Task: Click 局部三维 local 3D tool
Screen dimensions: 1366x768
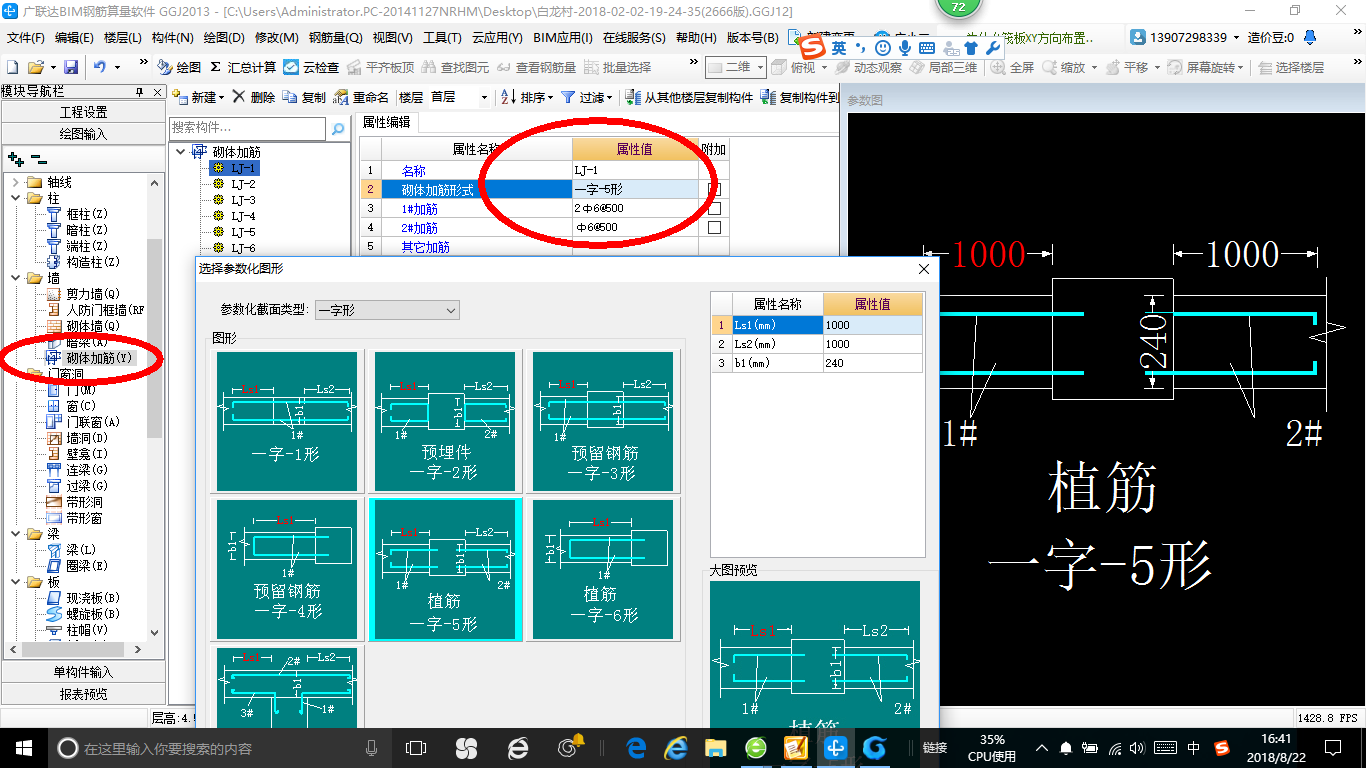Action: 943,67
